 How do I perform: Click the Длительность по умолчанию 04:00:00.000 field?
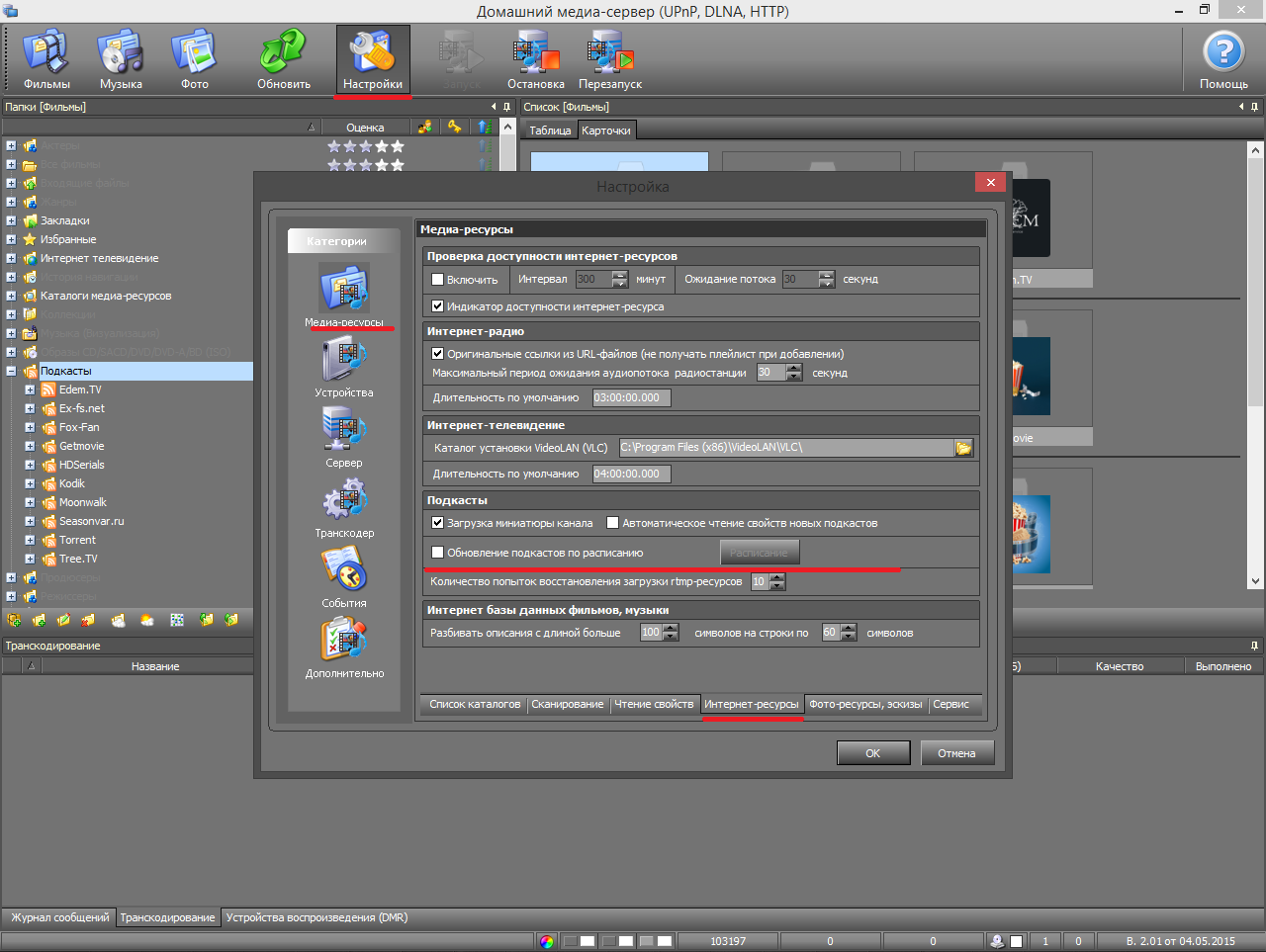[x=631, y=474]
